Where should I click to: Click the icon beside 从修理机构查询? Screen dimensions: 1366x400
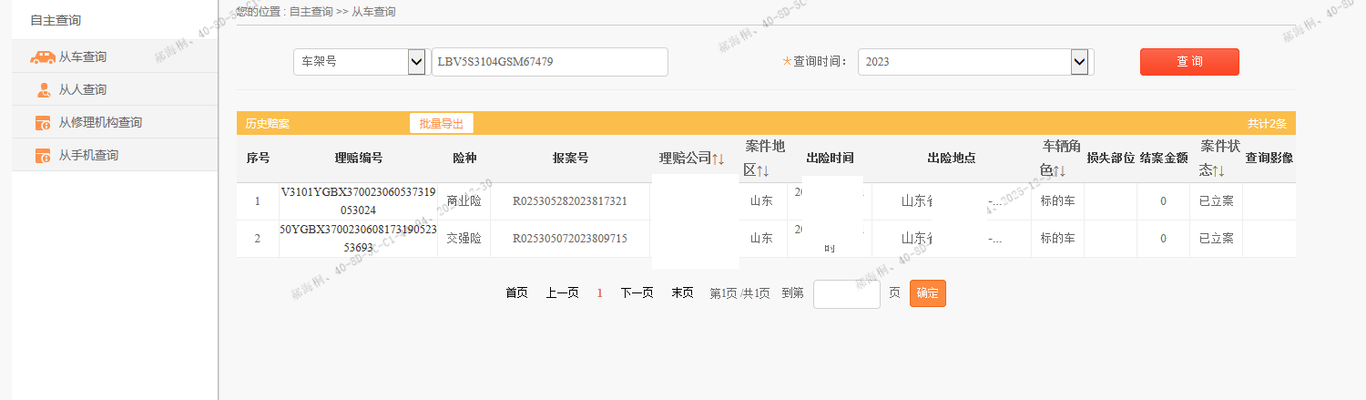click(43, 123)
